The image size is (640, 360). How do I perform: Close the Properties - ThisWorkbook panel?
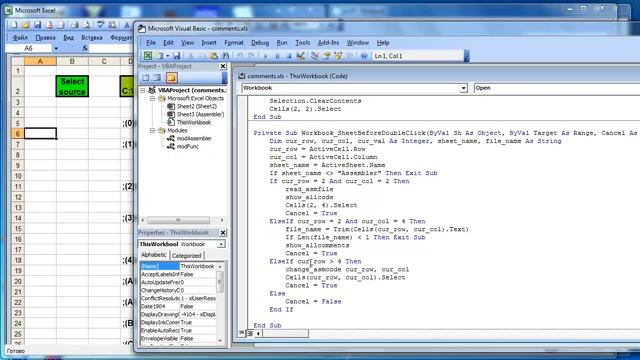click(x=223, y=233)
